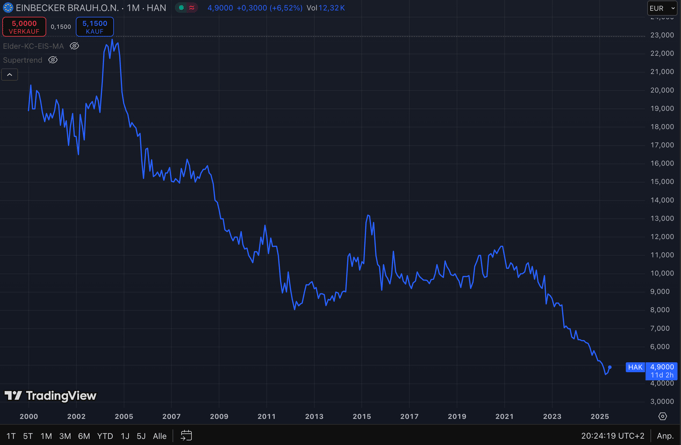The image size is (681, 445).
Task: Collapse the indicator legend with chevron
Action: (10, 75)
